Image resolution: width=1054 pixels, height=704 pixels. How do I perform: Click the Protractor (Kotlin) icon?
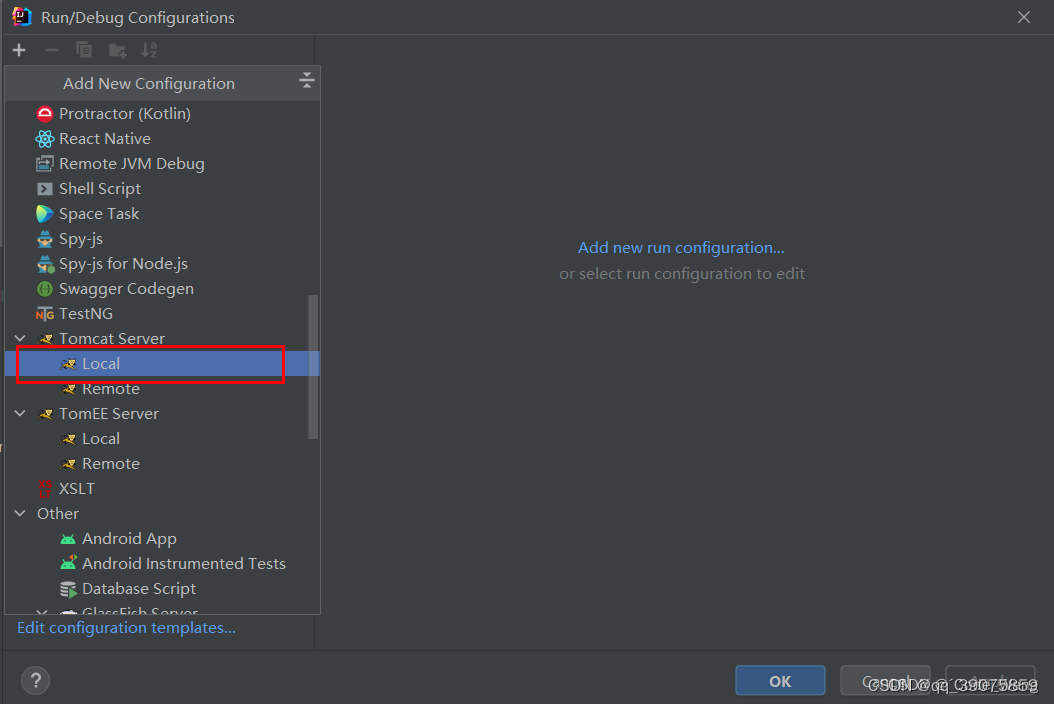[x=44, y=114]
